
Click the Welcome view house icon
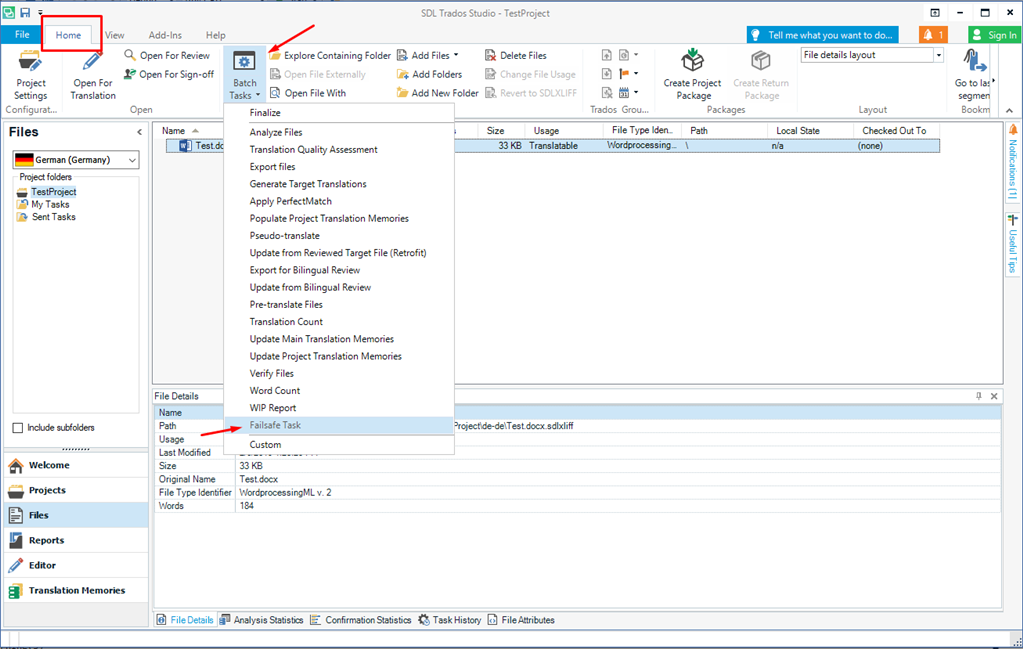coord(16,465)
